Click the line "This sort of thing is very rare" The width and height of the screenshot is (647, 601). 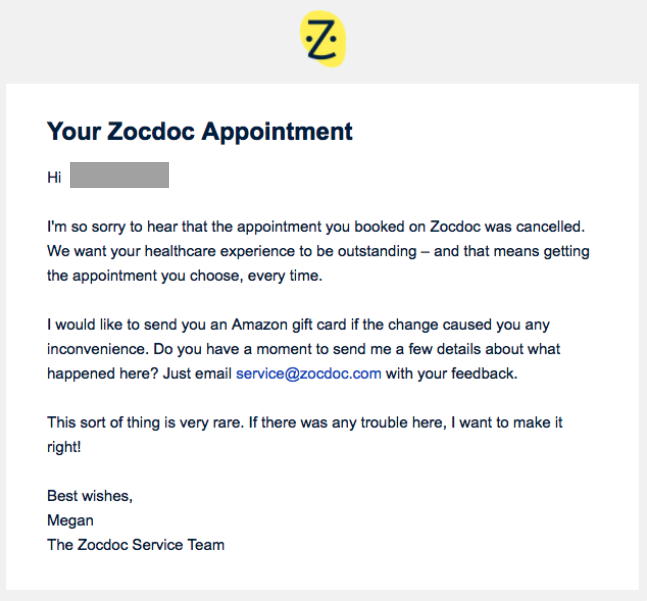(x=305, y=423)
